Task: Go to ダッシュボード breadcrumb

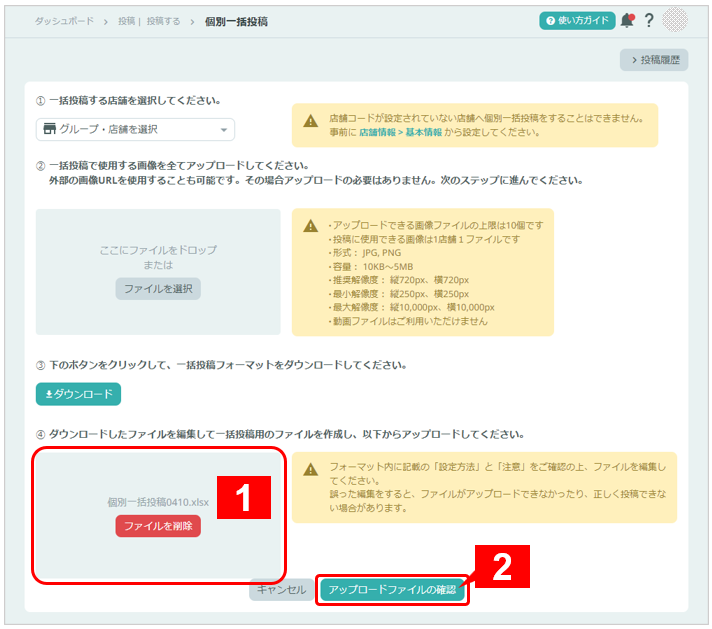Action: click(64, 21)
